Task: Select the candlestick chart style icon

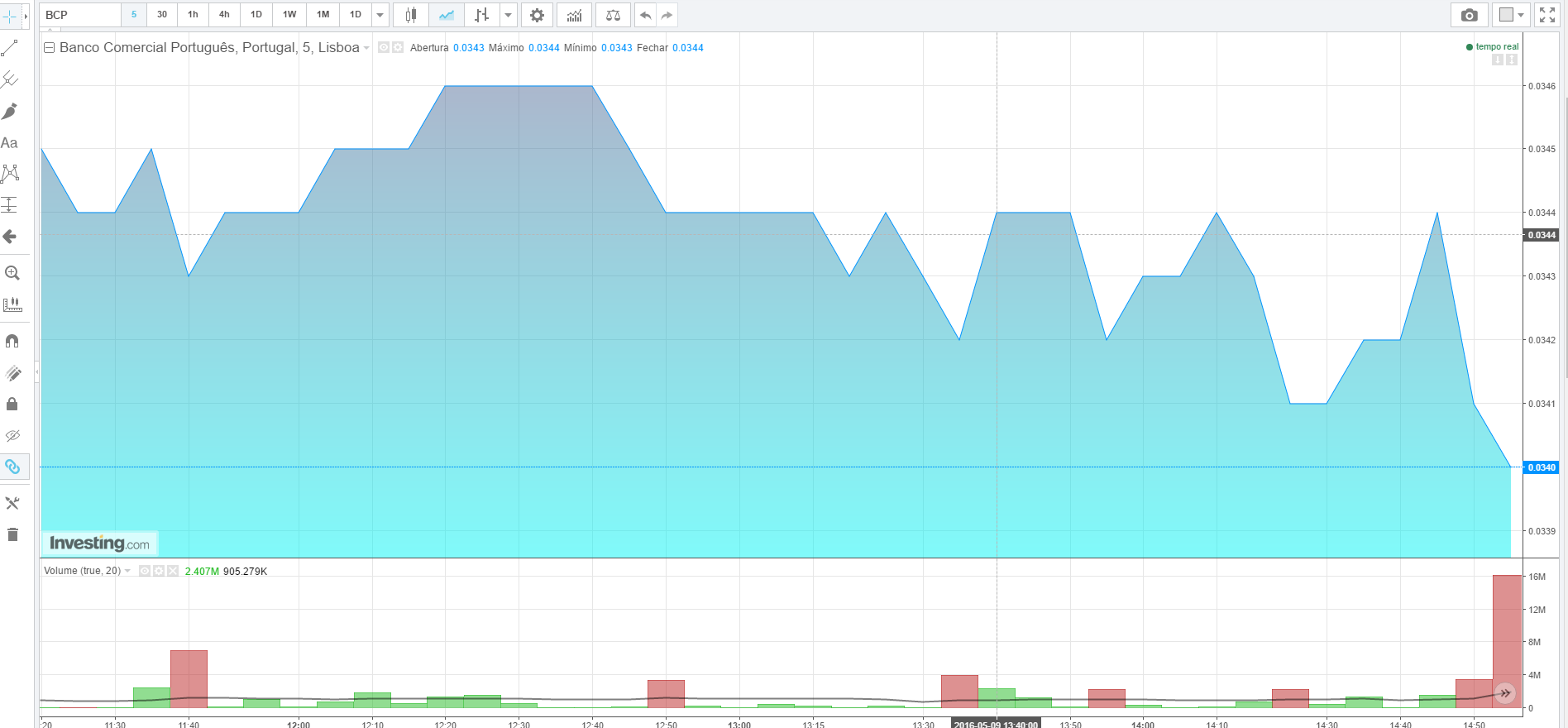Action: click(x=411, y=15)
